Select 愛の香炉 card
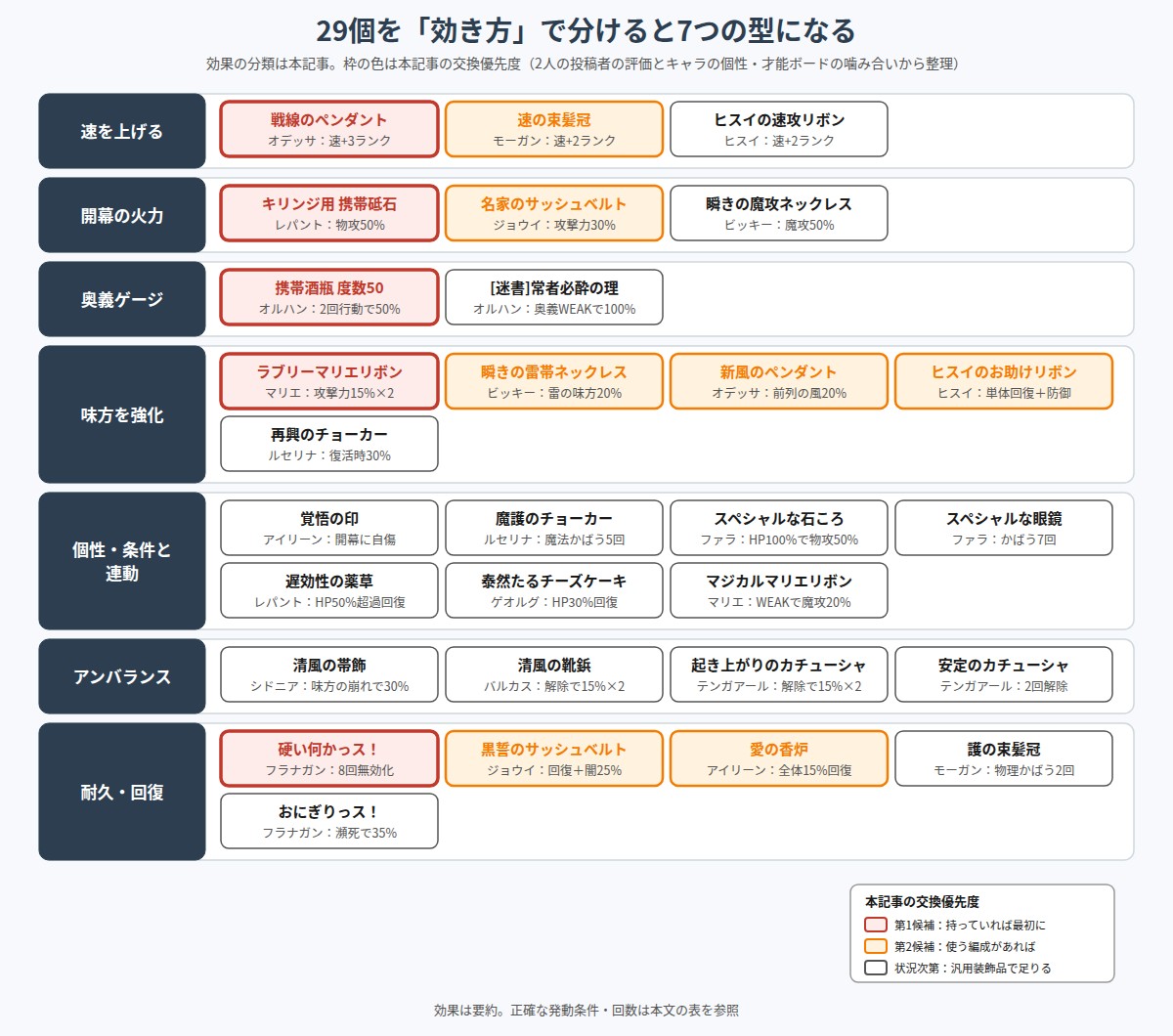 [779, 758]
